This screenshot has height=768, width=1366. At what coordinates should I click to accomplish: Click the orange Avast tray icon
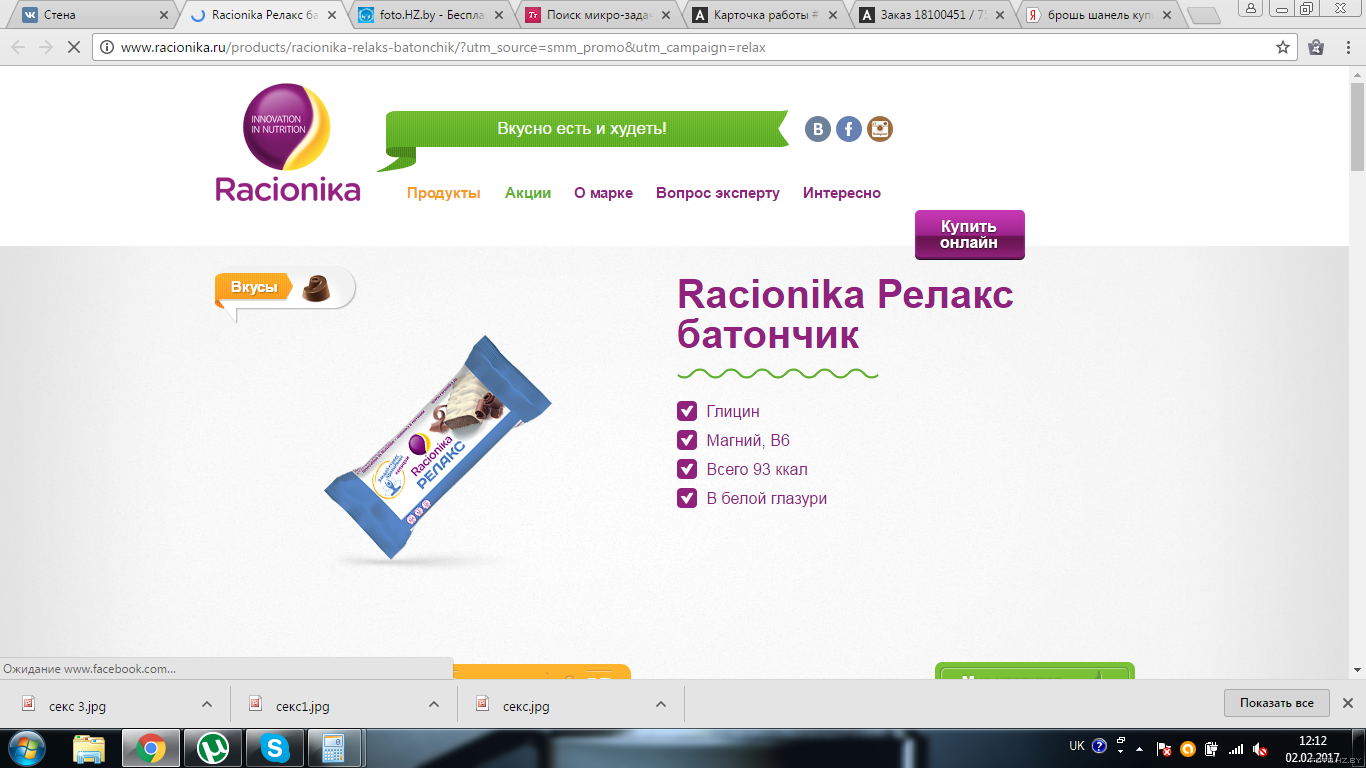coord(1188,748)
